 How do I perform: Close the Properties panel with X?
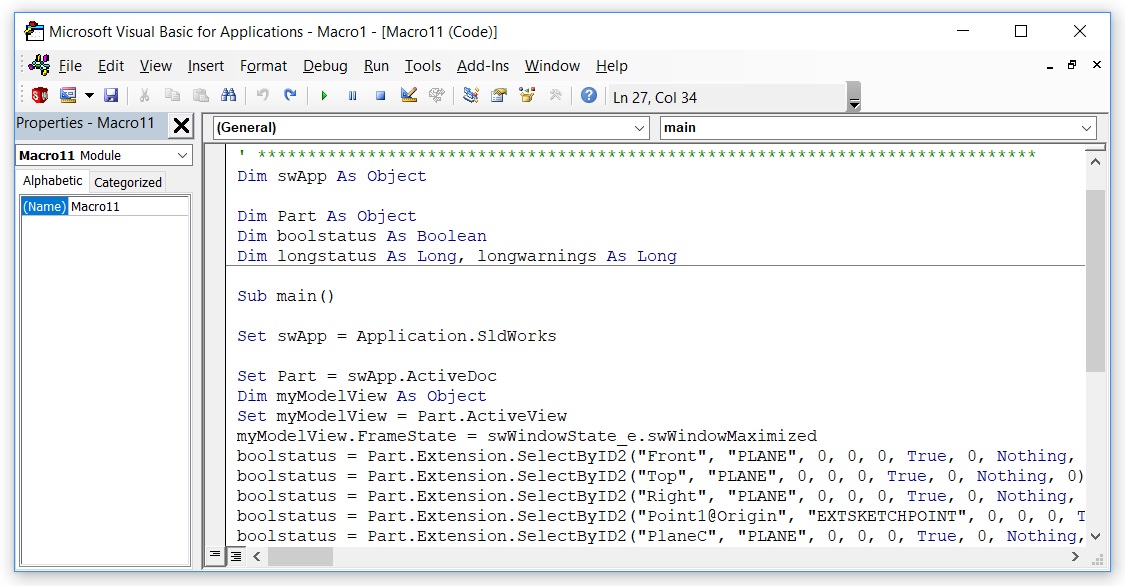tap(182, 126)
